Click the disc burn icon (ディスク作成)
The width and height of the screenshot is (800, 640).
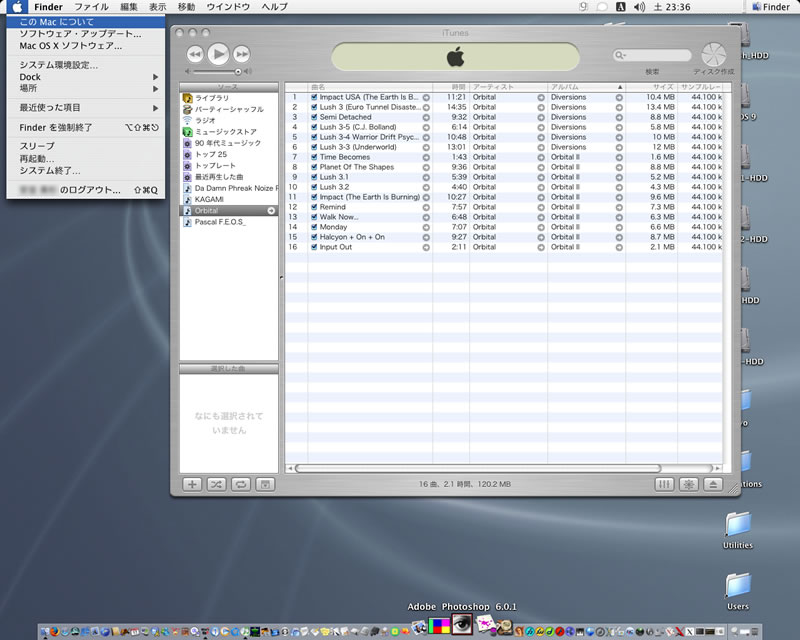[x=713, y=54]
